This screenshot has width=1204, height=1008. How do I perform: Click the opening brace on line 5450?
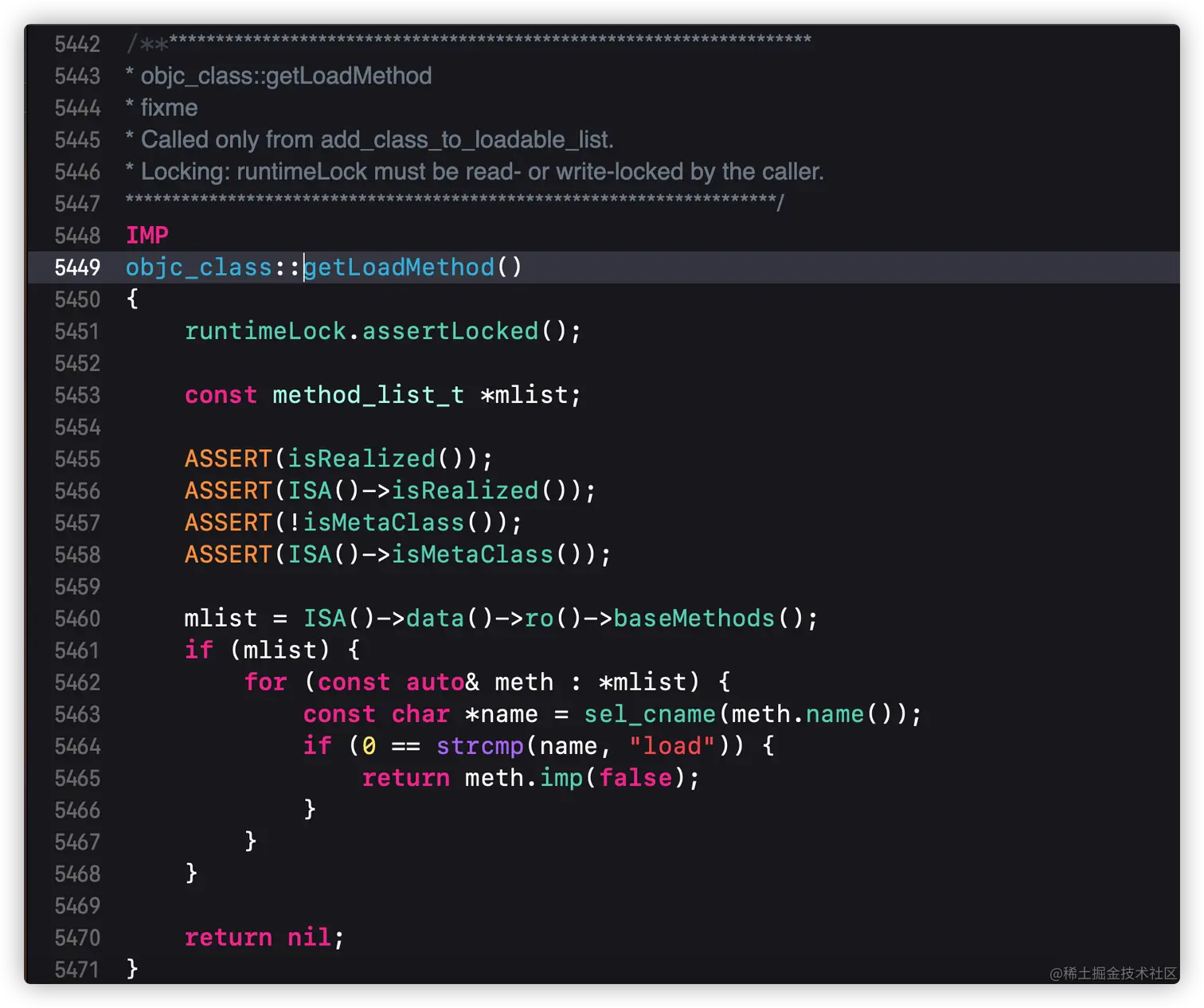pyautogui.click(x=133, y=299)
